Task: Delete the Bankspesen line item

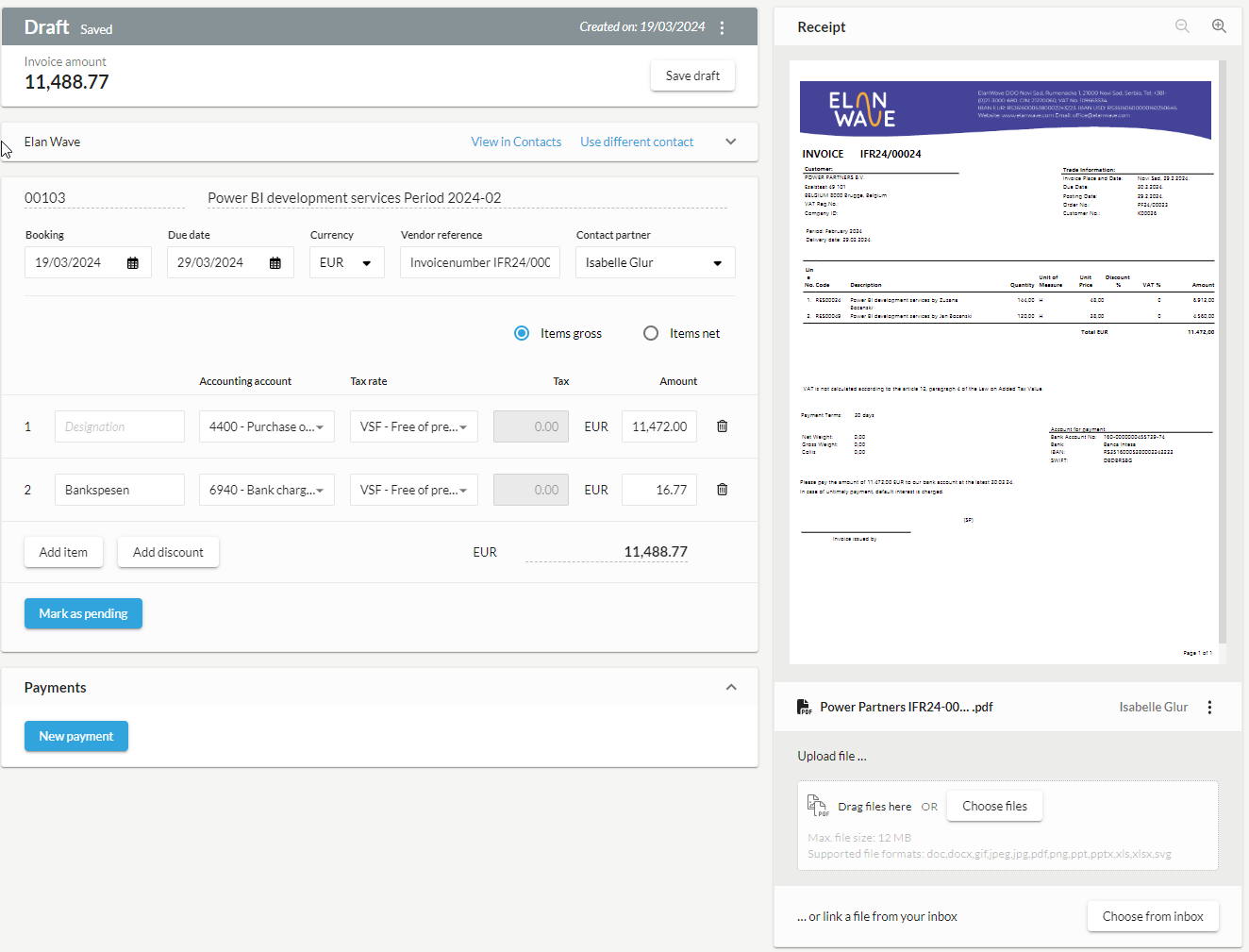Action: point(722,490)
